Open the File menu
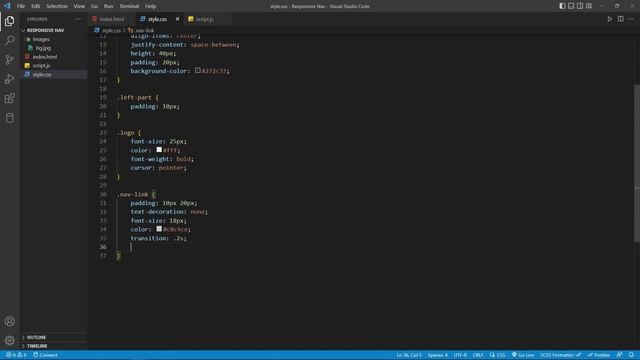Image resolution: width=640 pixels, height=360 pixels. pyautogui.click(x=21, y=6)
